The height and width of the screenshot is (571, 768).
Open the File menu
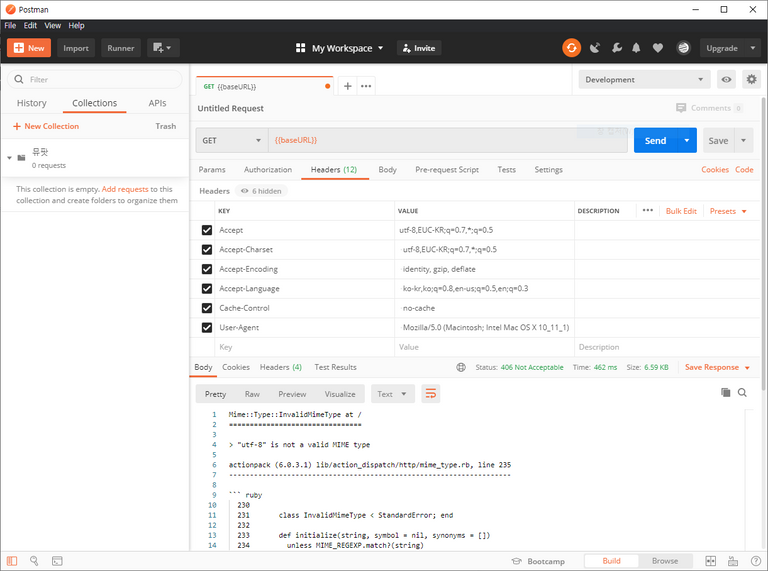click(10, 25)
